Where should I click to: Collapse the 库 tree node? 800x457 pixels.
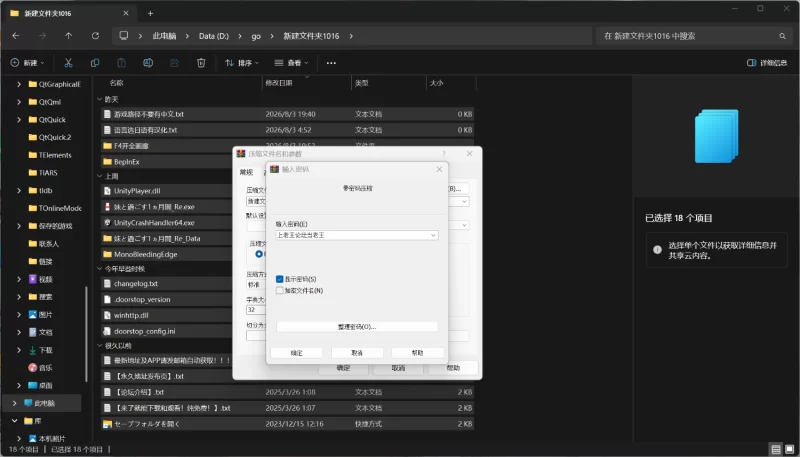pos(14,421)
